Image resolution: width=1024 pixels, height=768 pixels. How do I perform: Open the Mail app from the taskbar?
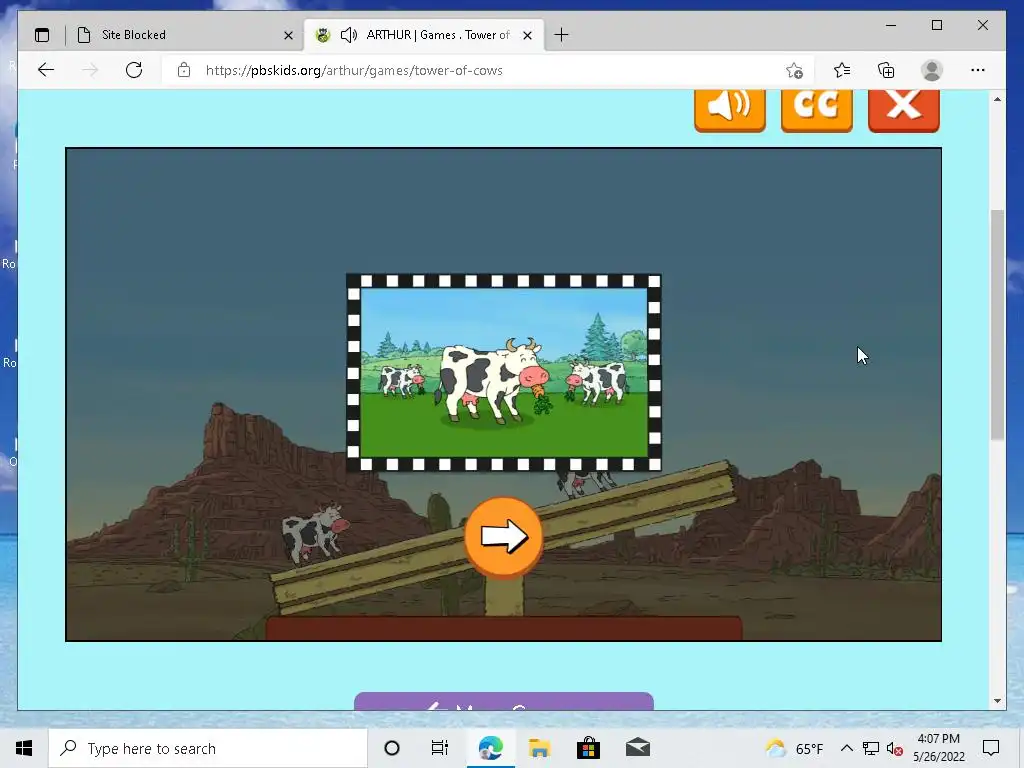pyautogui.click(x=637, y=748)
